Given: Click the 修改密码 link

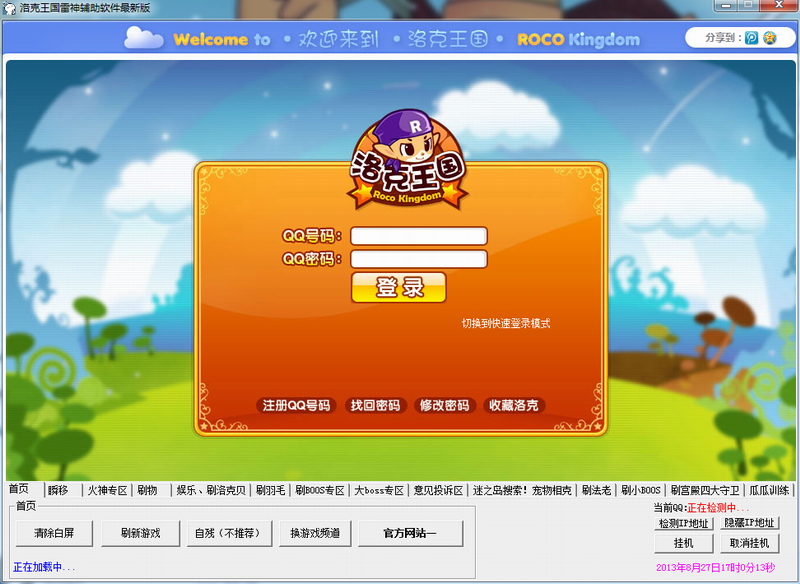Looking at the screenshot, I should point(444,405).
